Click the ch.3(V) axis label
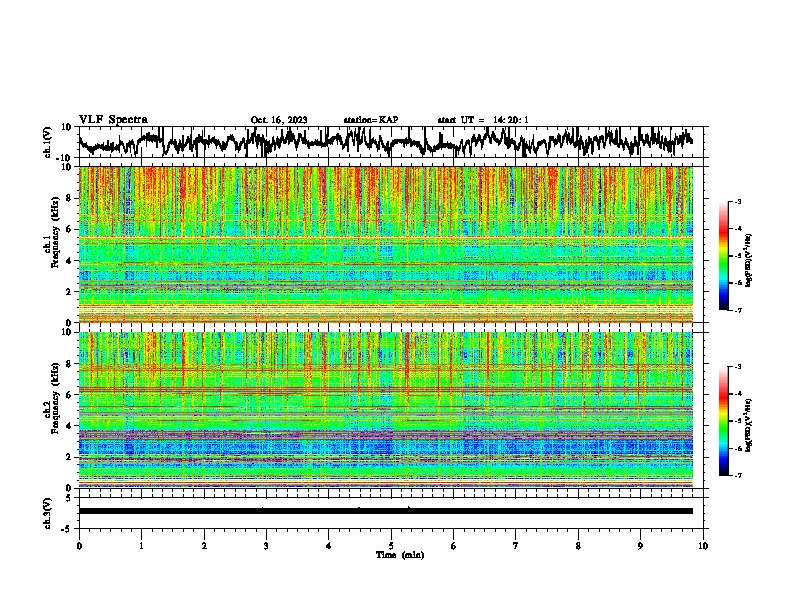Viewport: 792px width, 612px height. click(48, 513)
